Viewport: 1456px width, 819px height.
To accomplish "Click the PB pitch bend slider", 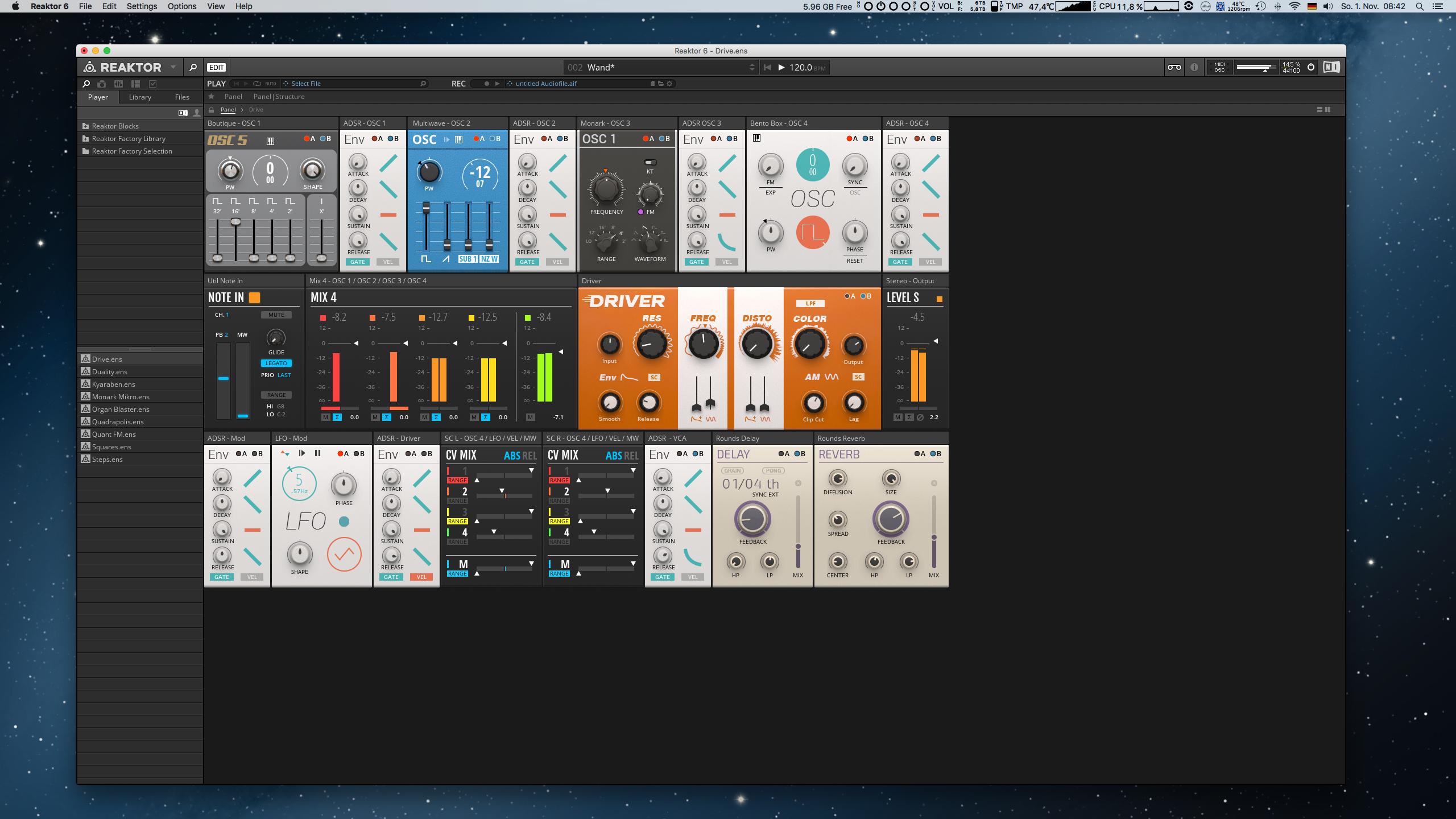I will 223,380.
